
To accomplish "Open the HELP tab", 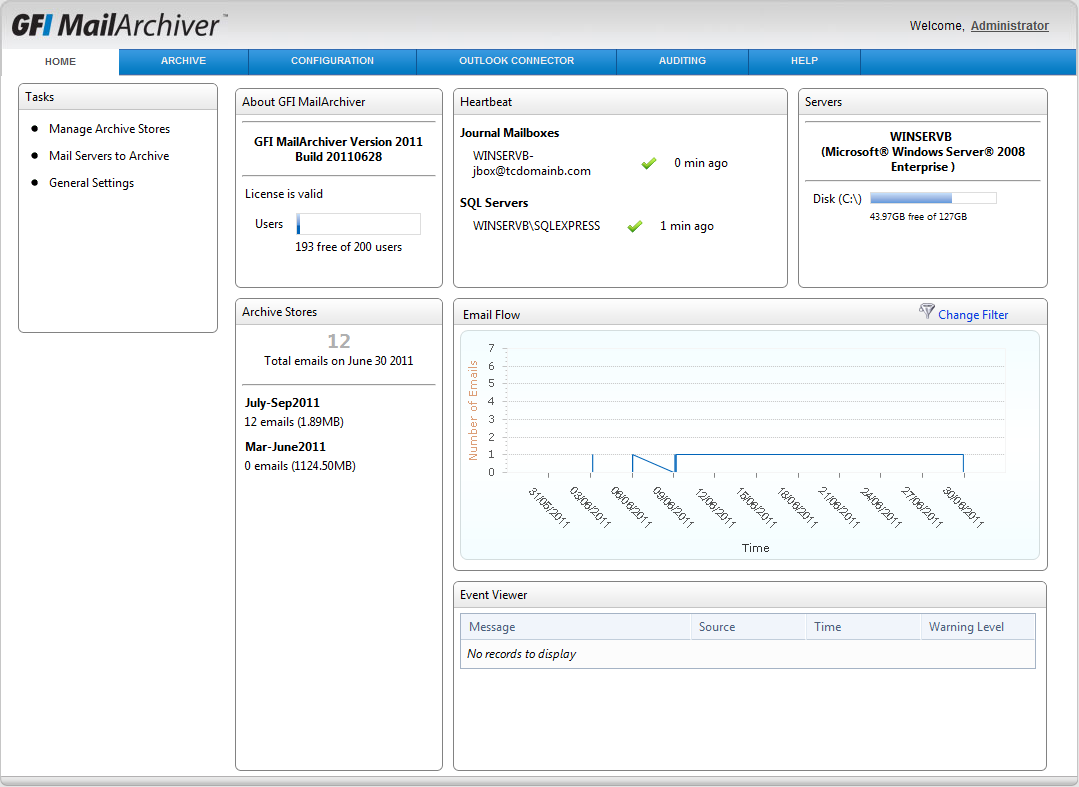I will click(804, 61).
